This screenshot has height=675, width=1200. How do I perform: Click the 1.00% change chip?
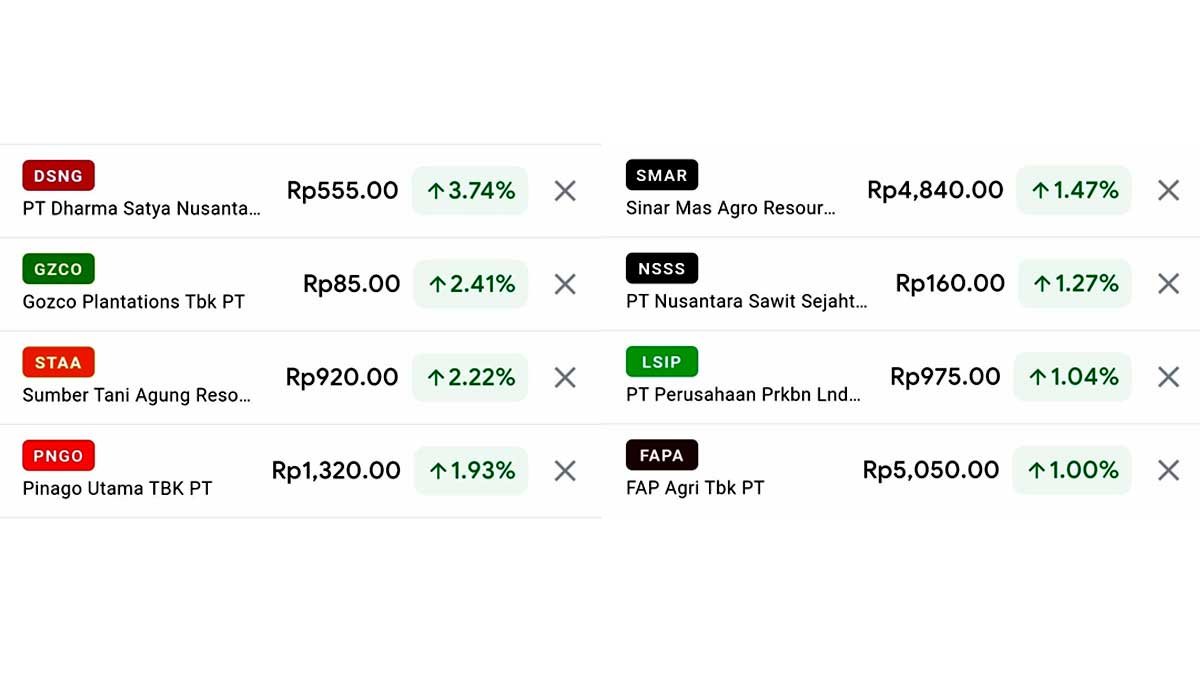click(1072, 470)
